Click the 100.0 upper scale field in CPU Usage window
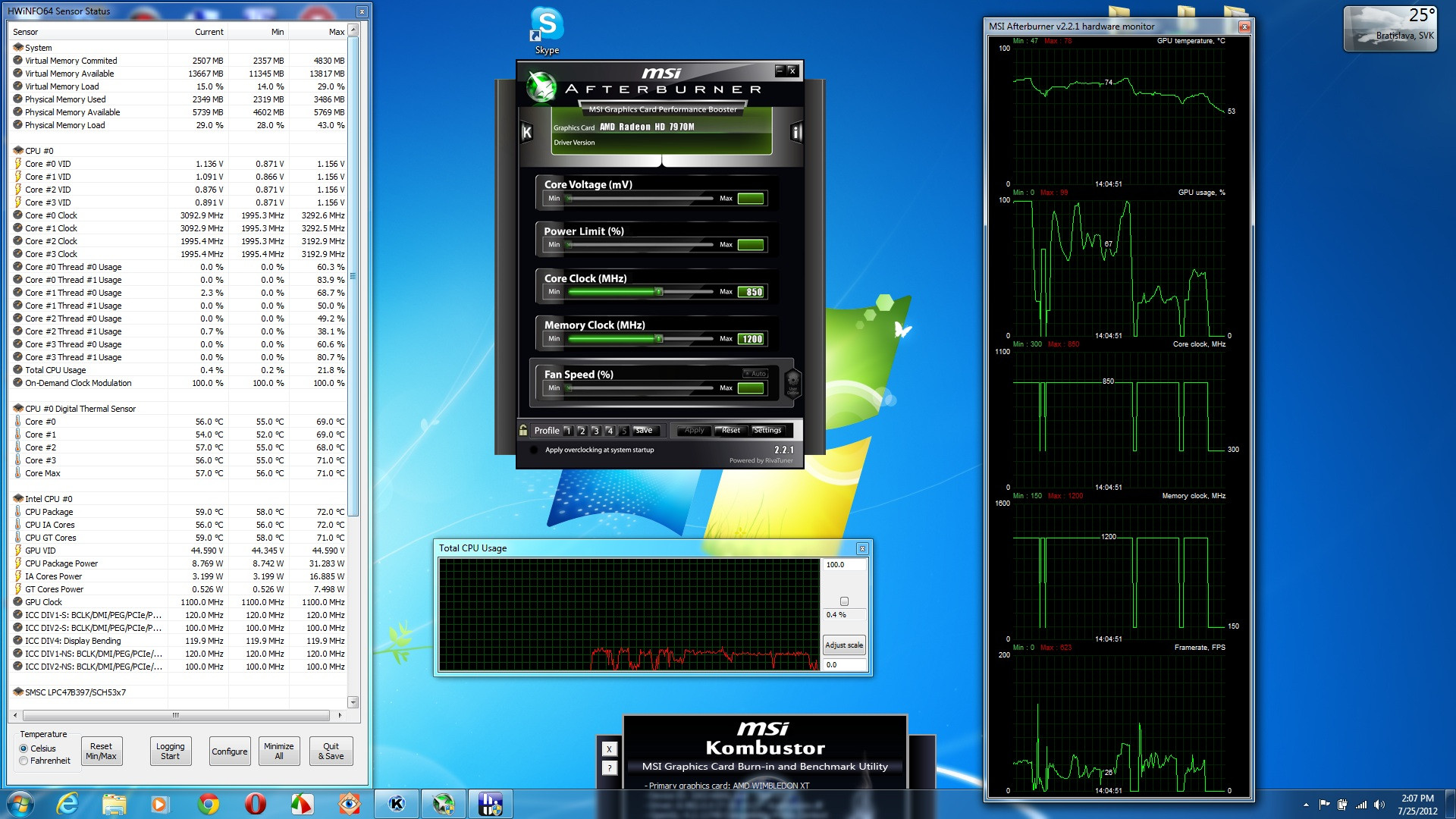This screenshot has width=1456, height=819. point(844,565)
